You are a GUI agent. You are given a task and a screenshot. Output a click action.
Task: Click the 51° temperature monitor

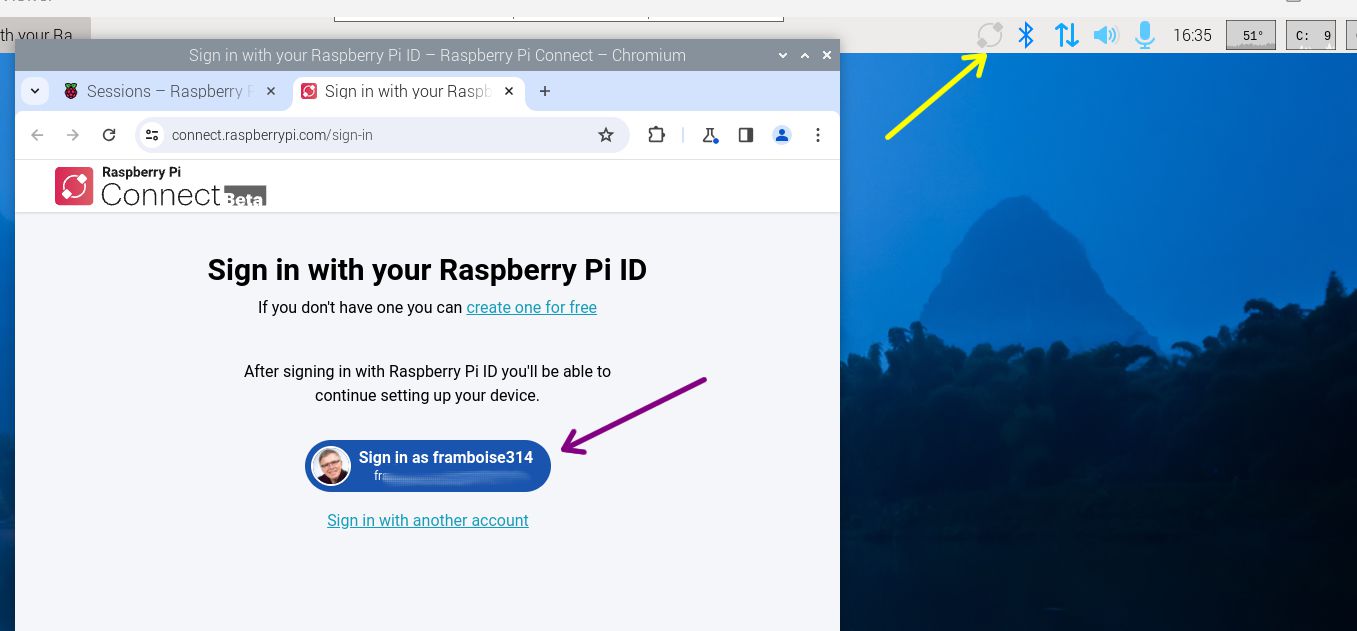1251,35
